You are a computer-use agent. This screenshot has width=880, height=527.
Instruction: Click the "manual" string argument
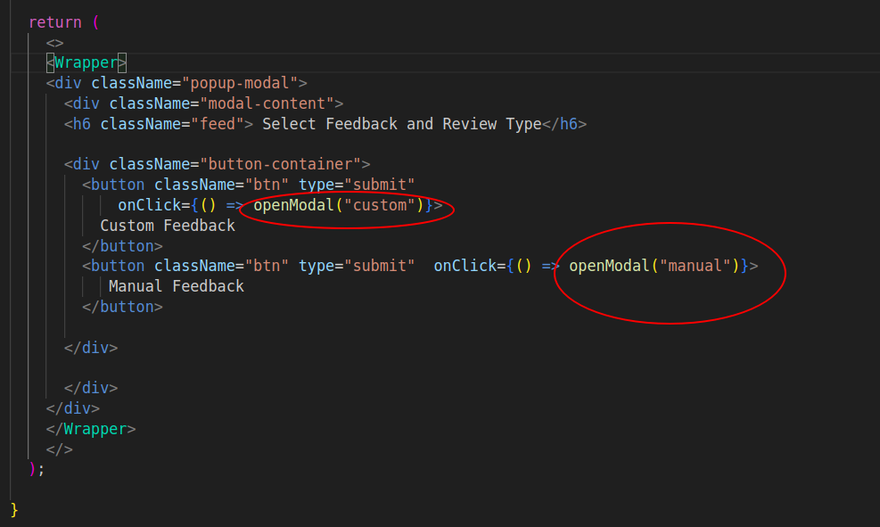[695, 266]
